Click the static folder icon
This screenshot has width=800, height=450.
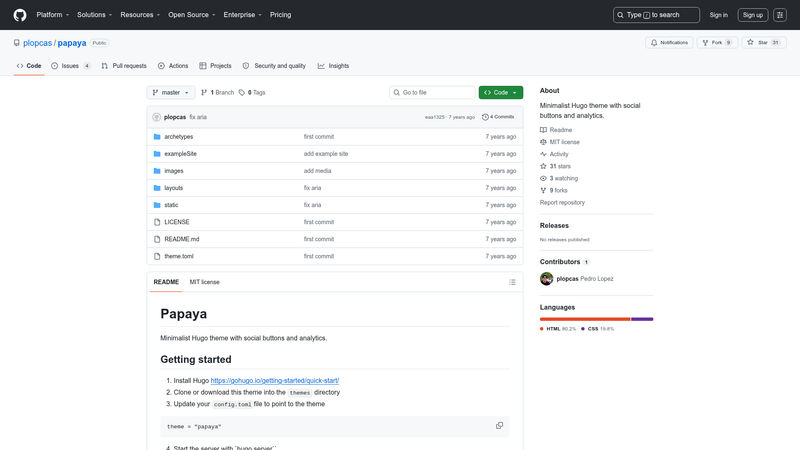(157, 205)
